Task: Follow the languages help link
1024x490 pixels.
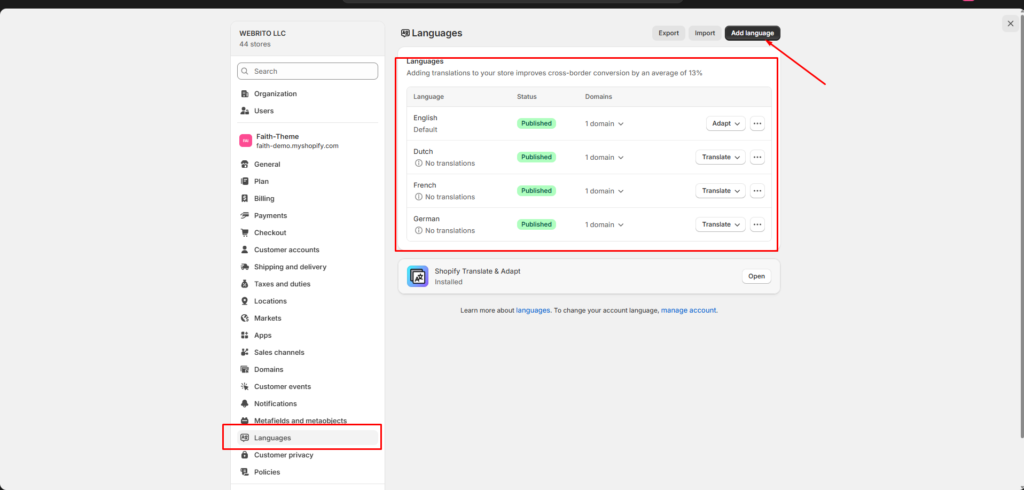Action: [x=533, y=310]
